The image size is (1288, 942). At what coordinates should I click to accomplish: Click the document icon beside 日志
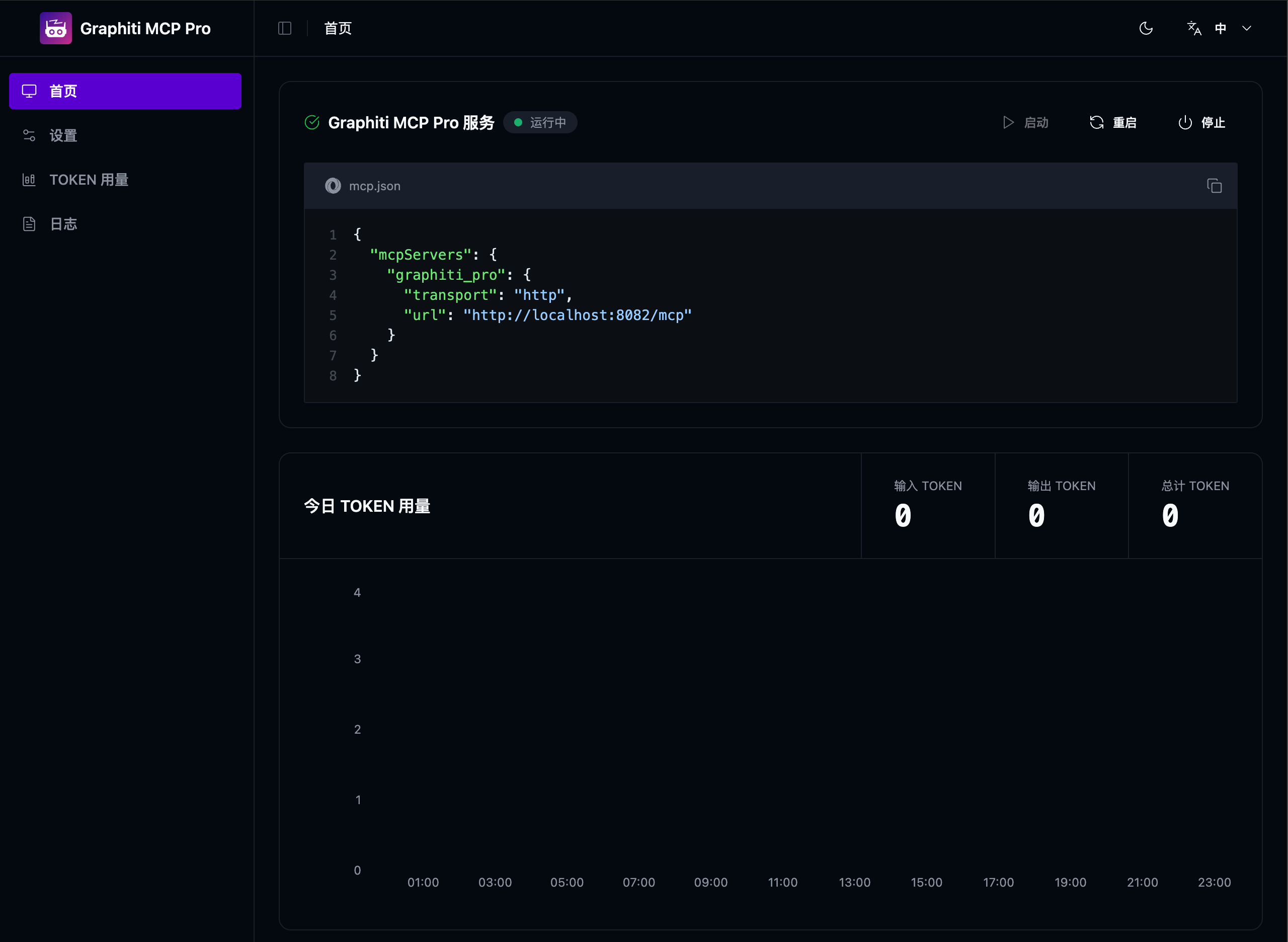coord(29,224)
